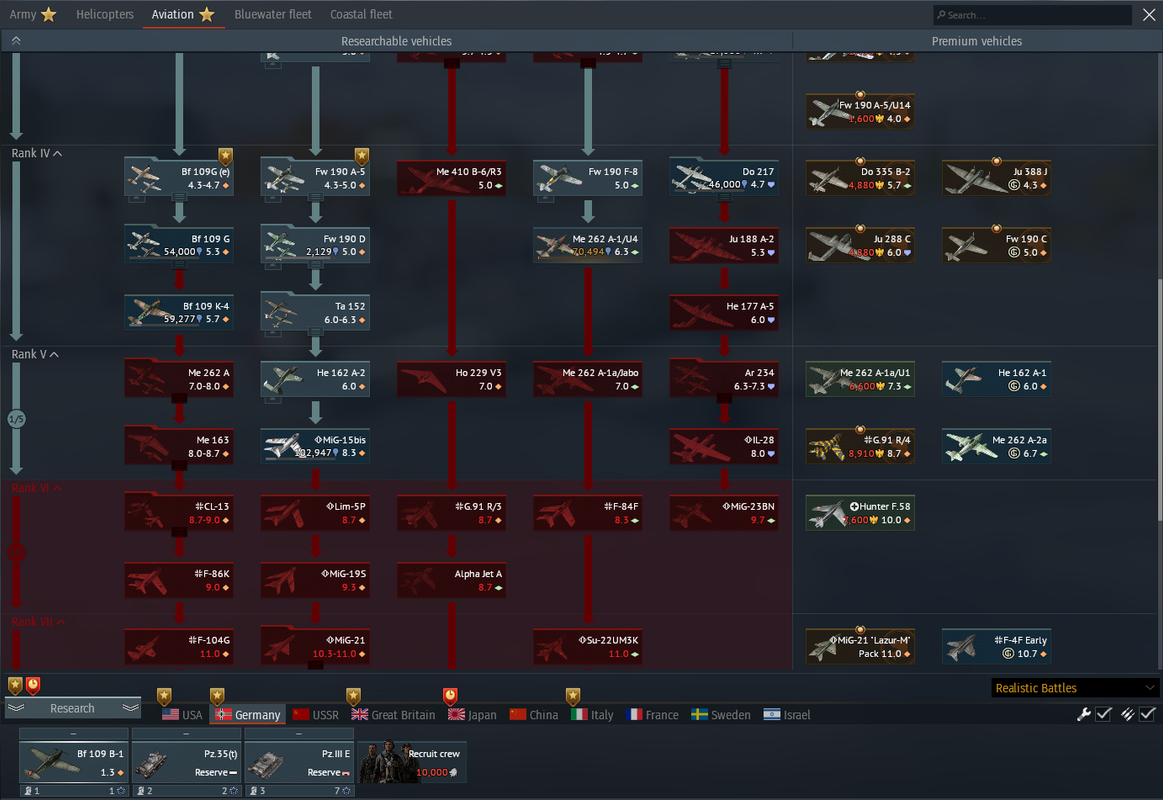Choose the China nation tab

click(x=534, y=715)
